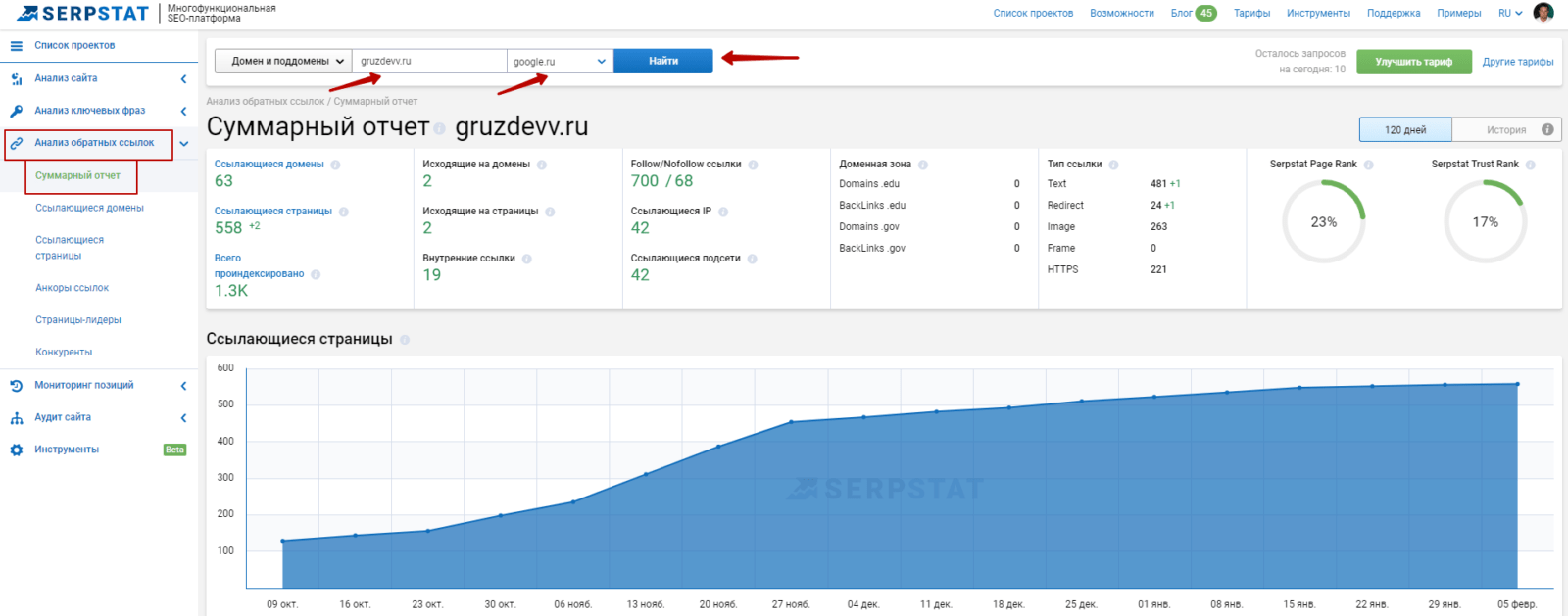Click the info icon next to Доменная зона
The width and height of the screenshot is (1568, 616).
pos(923,165)
